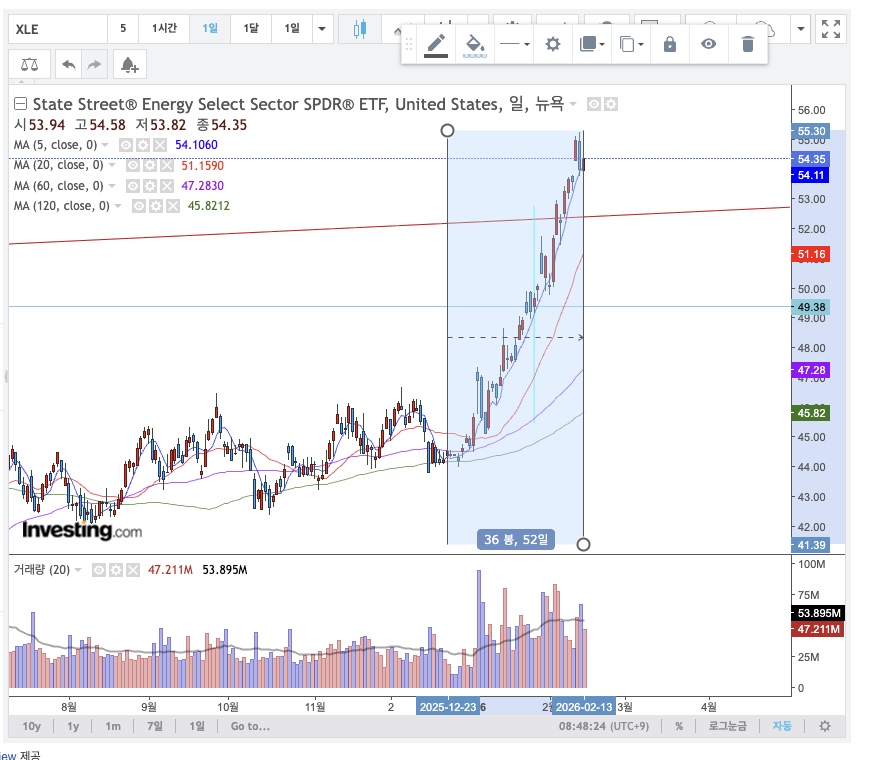Toggle log scale 로그눈금

click(x=727, y=726)
